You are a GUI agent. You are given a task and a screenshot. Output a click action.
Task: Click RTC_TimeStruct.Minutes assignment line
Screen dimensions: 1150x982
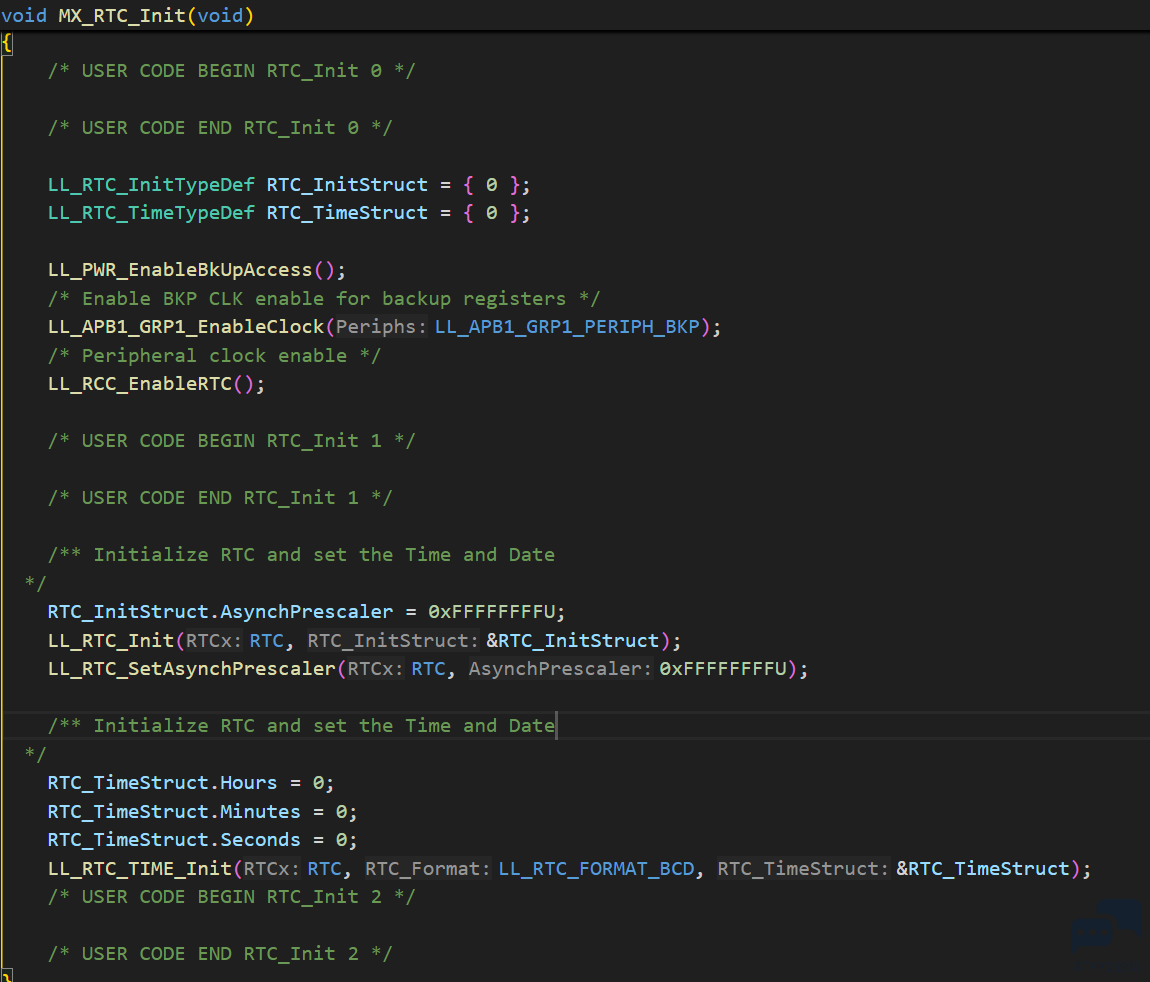point(200,812)
